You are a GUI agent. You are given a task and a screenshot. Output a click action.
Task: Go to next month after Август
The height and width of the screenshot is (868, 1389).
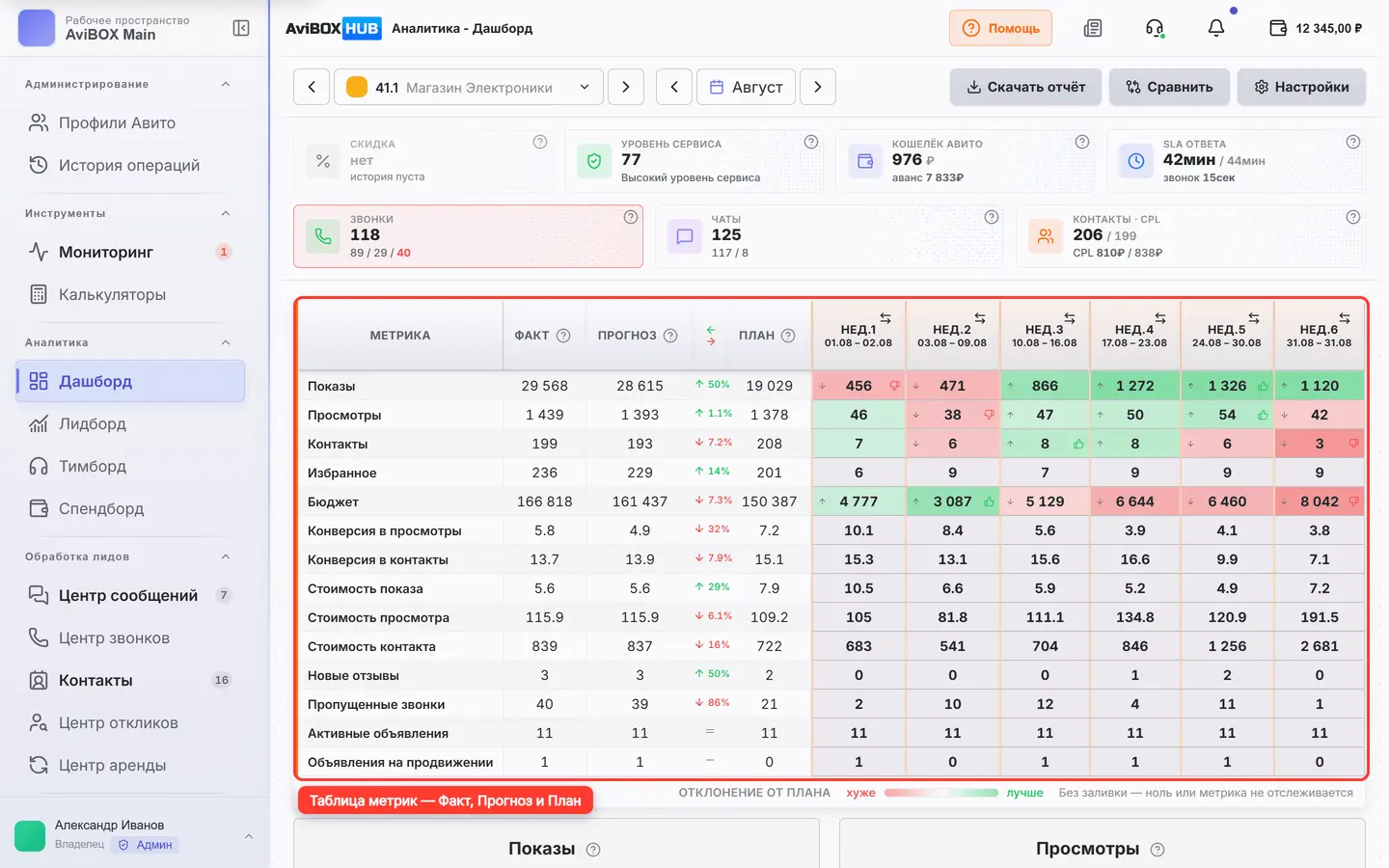(x=818, y=87)
